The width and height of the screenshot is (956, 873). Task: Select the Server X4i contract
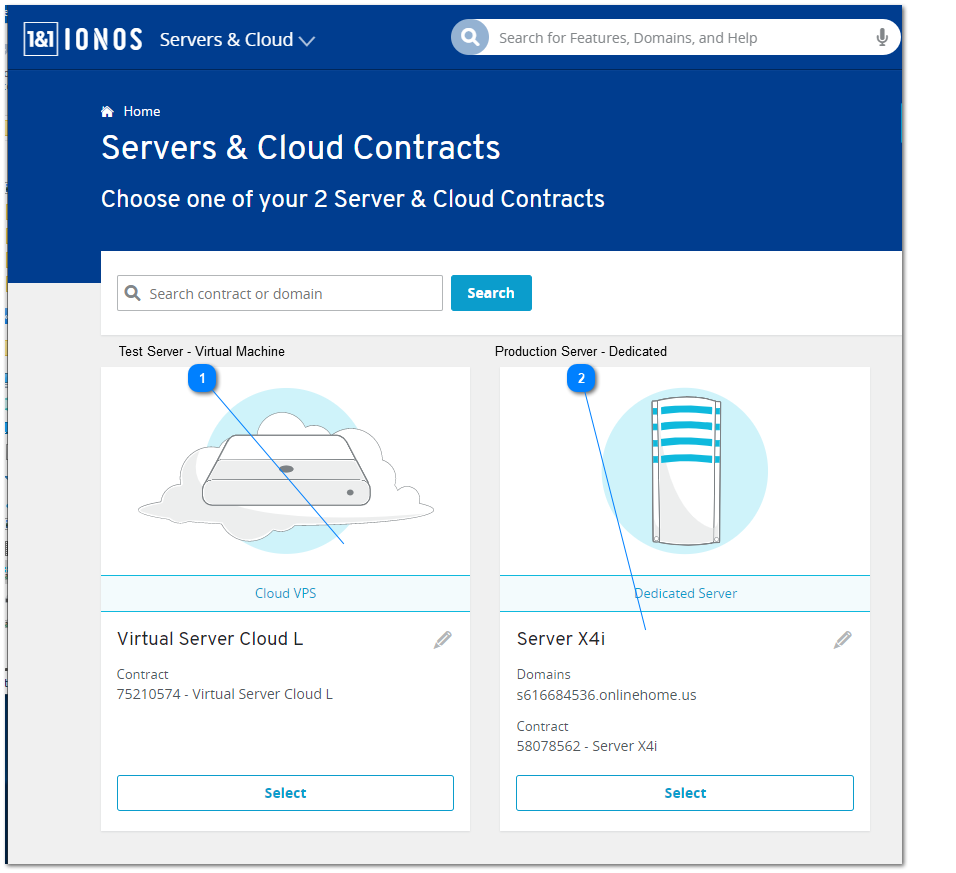click(685, 793)
